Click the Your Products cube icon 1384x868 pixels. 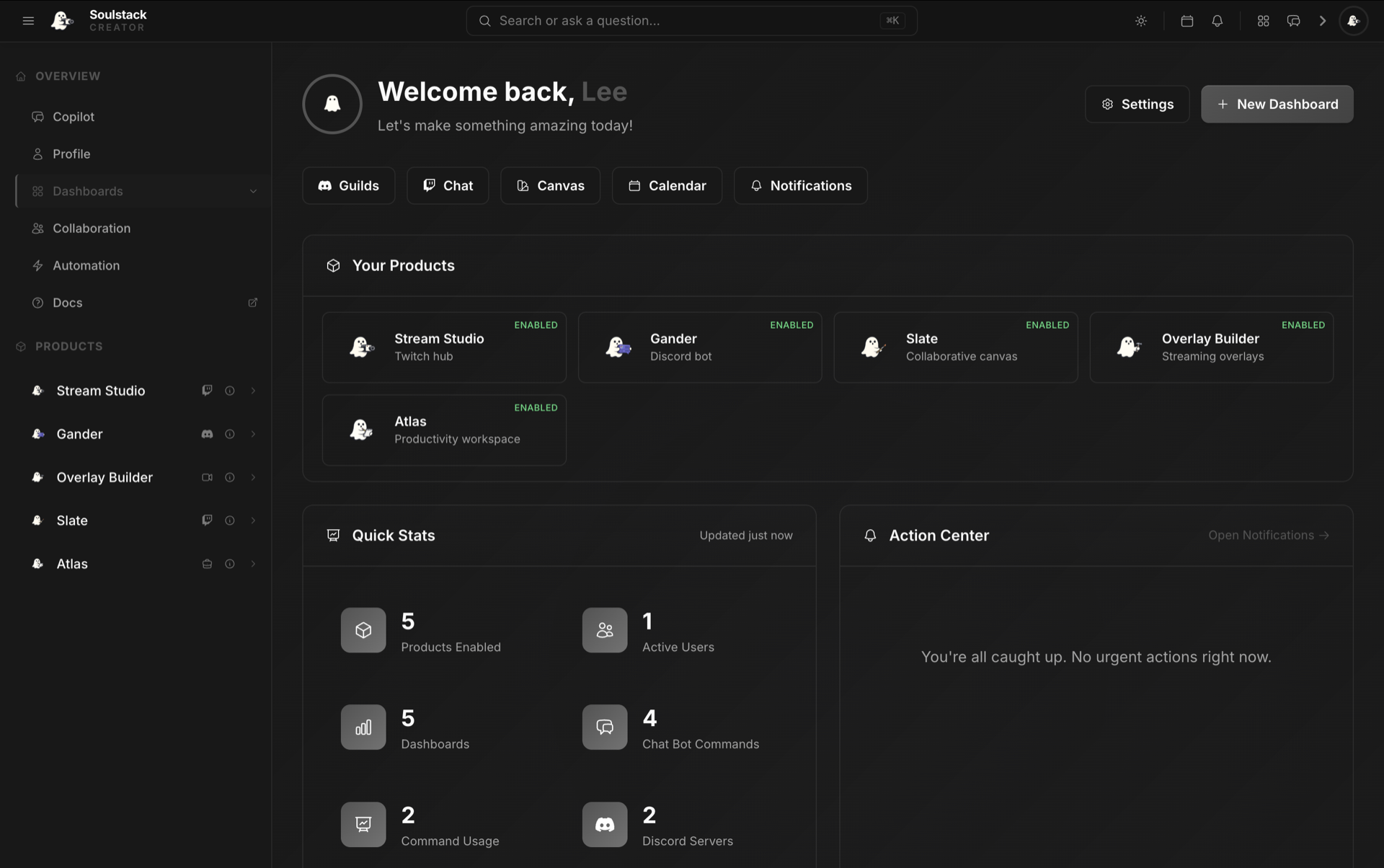point(333,265)
